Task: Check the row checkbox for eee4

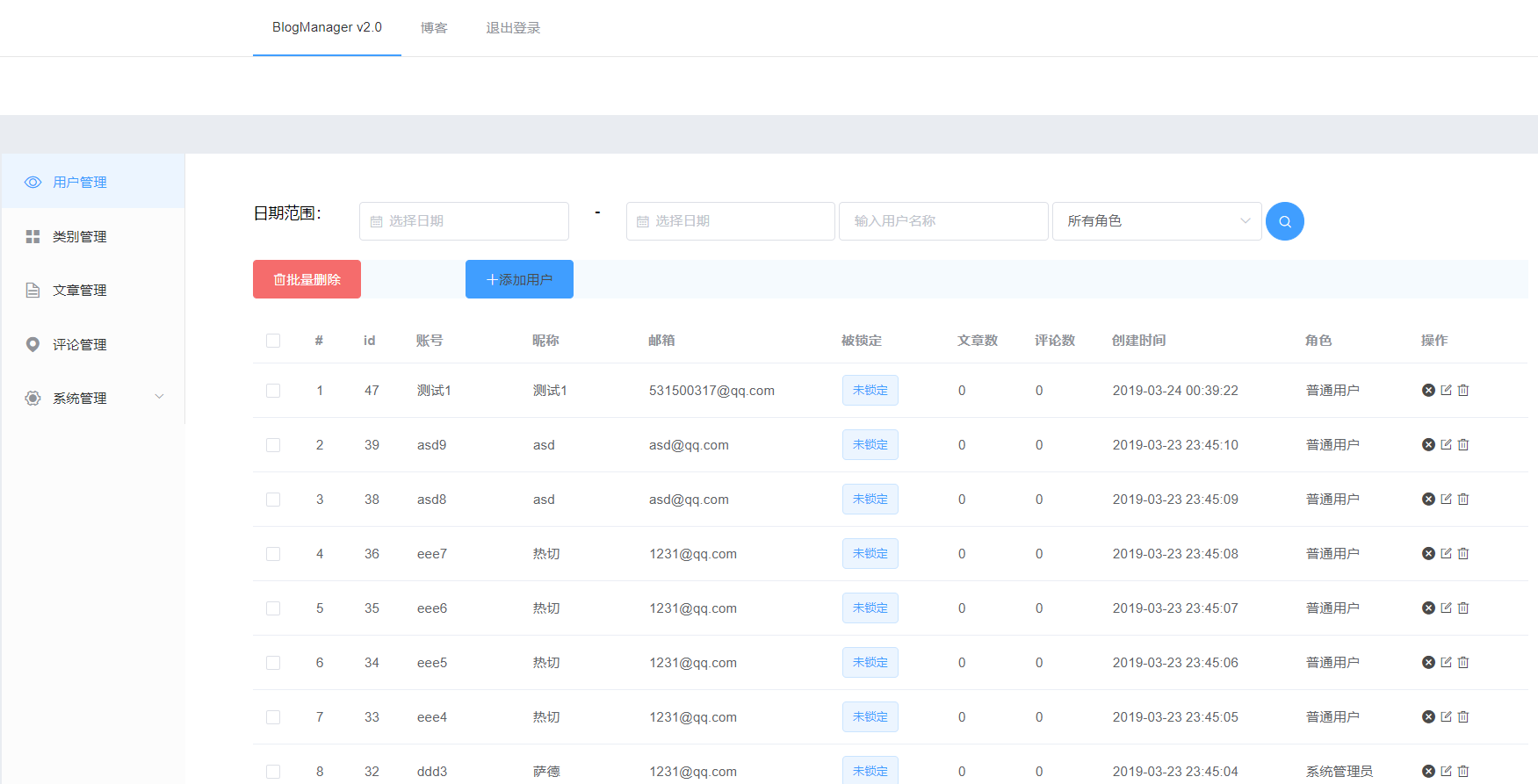Action: 273,717
